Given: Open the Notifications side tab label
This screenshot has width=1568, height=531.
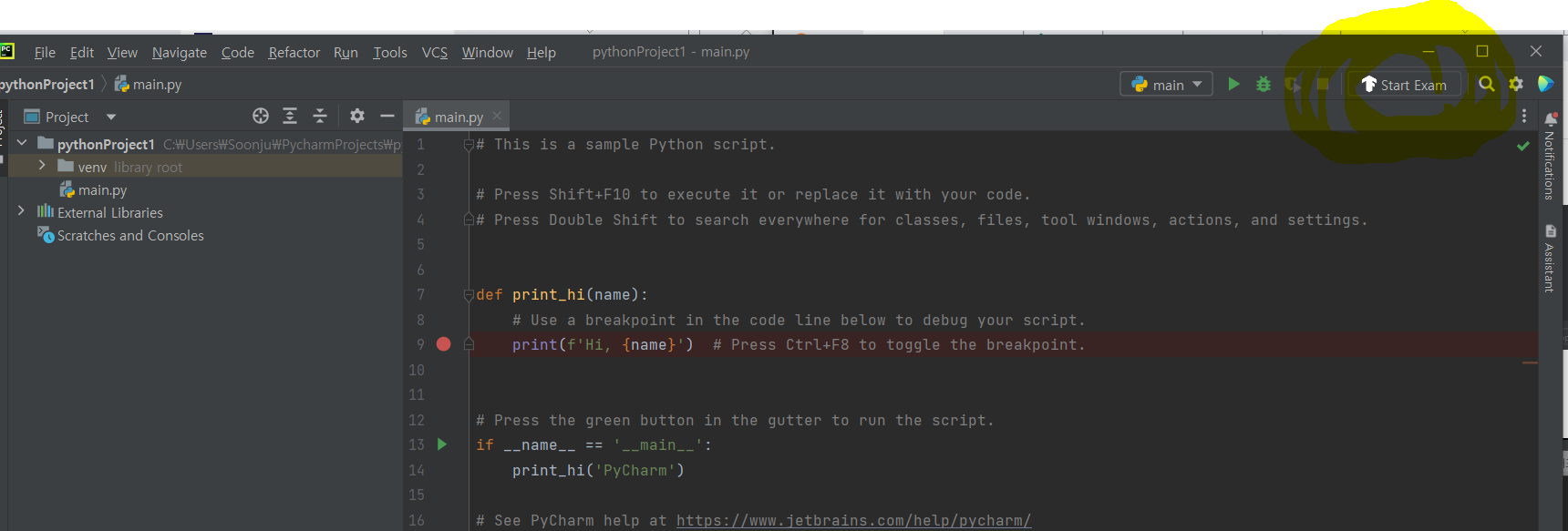Looking at the screenshot, I should pyautogui.click(x=1551, y=166).
